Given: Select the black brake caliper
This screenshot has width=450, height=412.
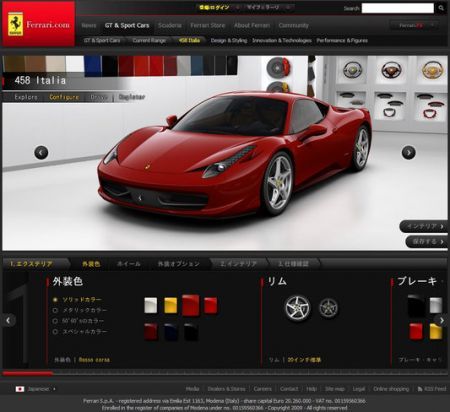Looking at the screenshot, I should tap(416, 305).
